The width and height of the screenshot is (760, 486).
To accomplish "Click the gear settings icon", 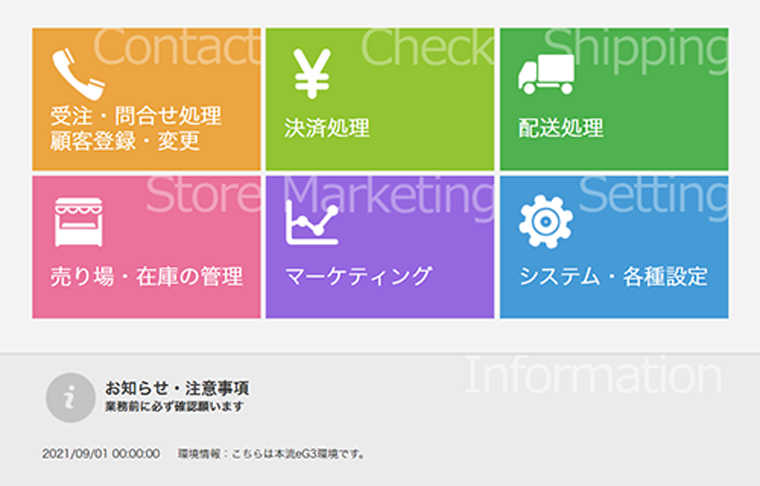I will coord(546,222).
